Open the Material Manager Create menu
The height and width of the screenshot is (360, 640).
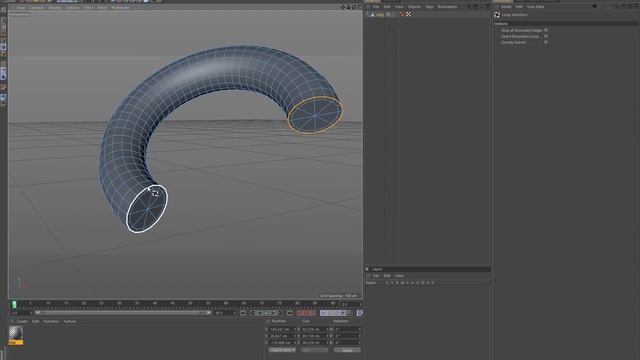22,322
